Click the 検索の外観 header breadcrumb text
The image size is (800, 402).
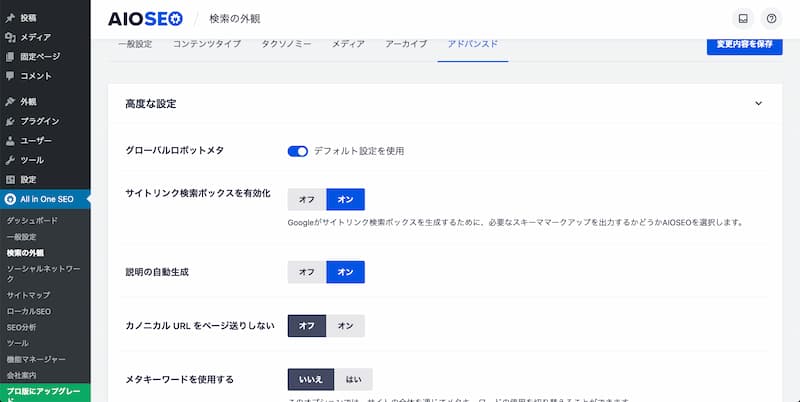click(x=235, y=19)
